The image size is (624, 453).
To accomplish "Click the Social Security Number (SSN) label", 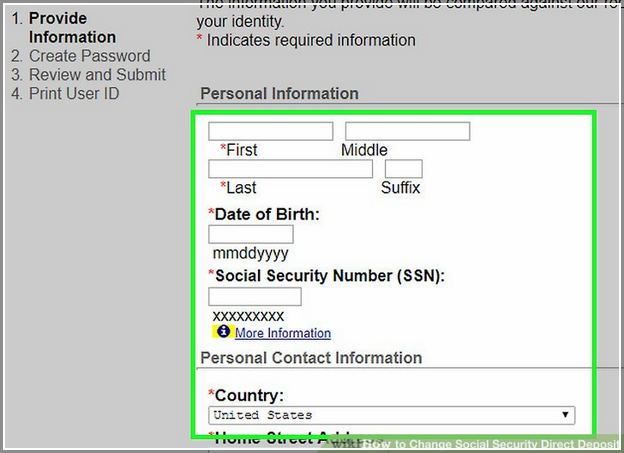I will click(x=330, y=276).
